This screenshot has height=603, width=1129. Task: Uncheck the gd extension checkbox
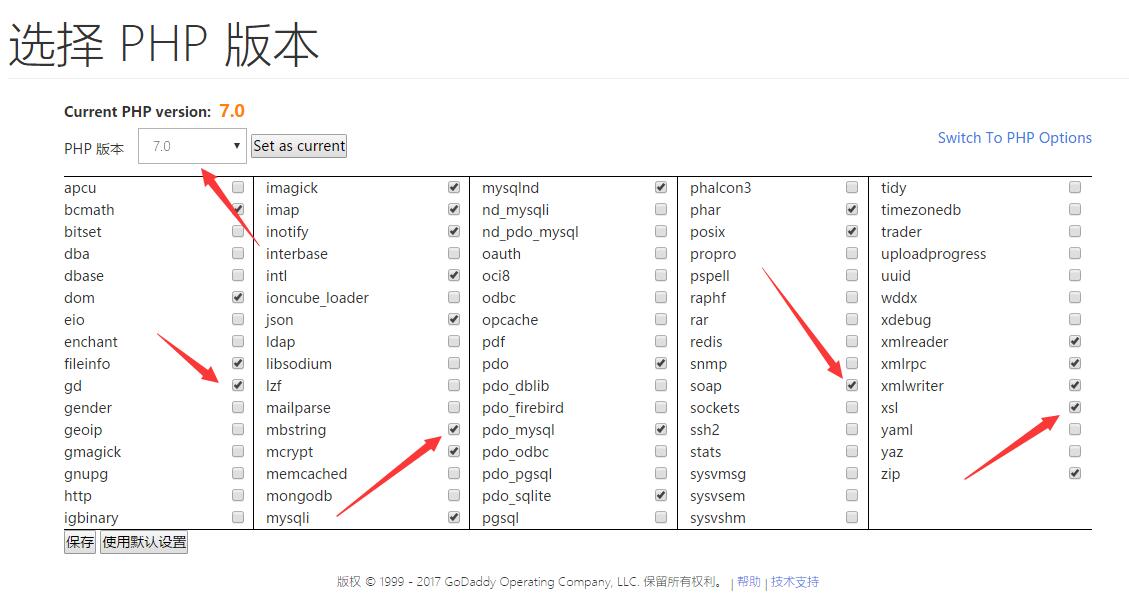click(238, 385)
